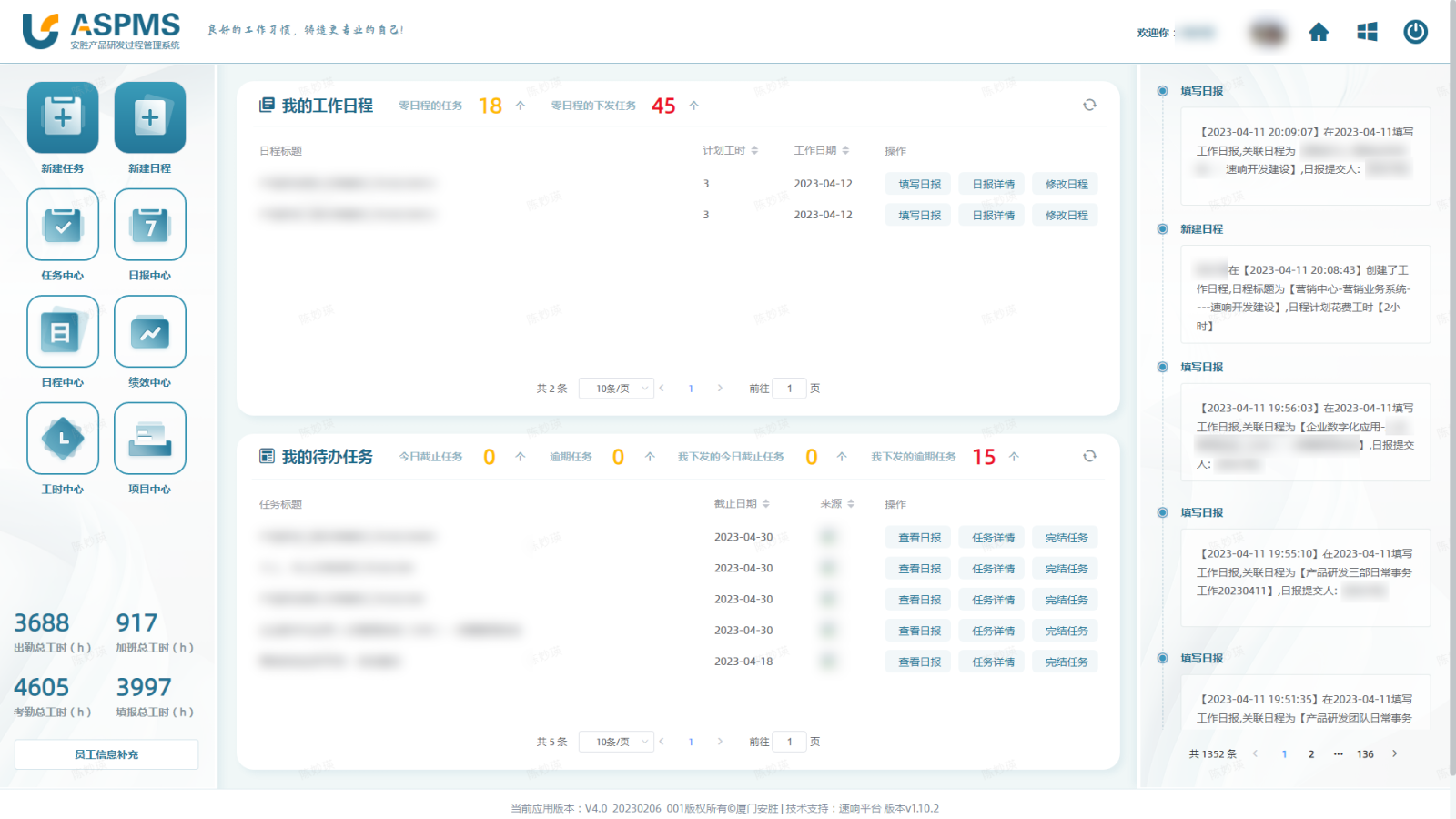1456x819 pixels.
Task: Click the 新建日程 (New Schedule) icon
Action: (x=150, y=118)
